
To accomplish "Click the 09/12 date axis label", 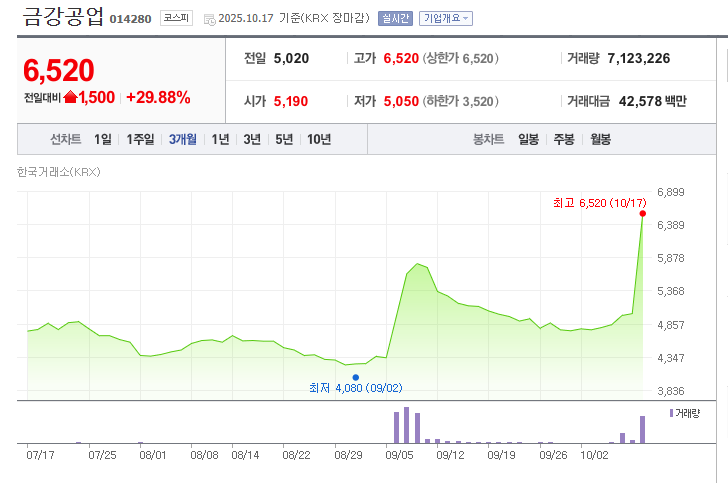I will (x=450, y=455).
